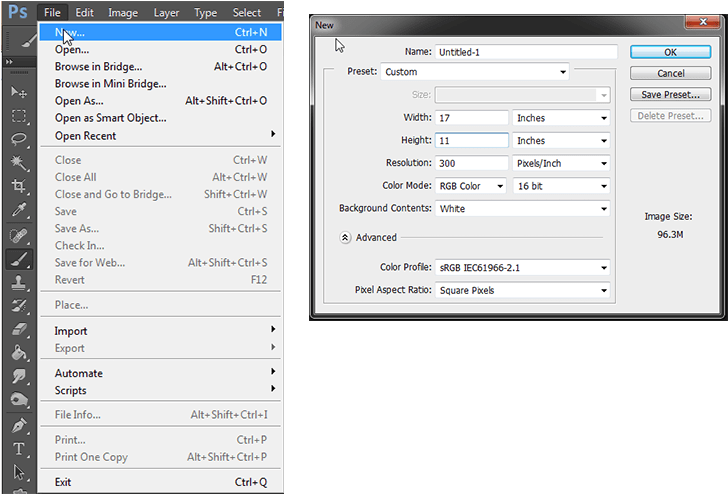Viewport: 728px width, 494px height.
Task: Open the Preset dropdown showing Custom
Action: click(x=475, y=72)
